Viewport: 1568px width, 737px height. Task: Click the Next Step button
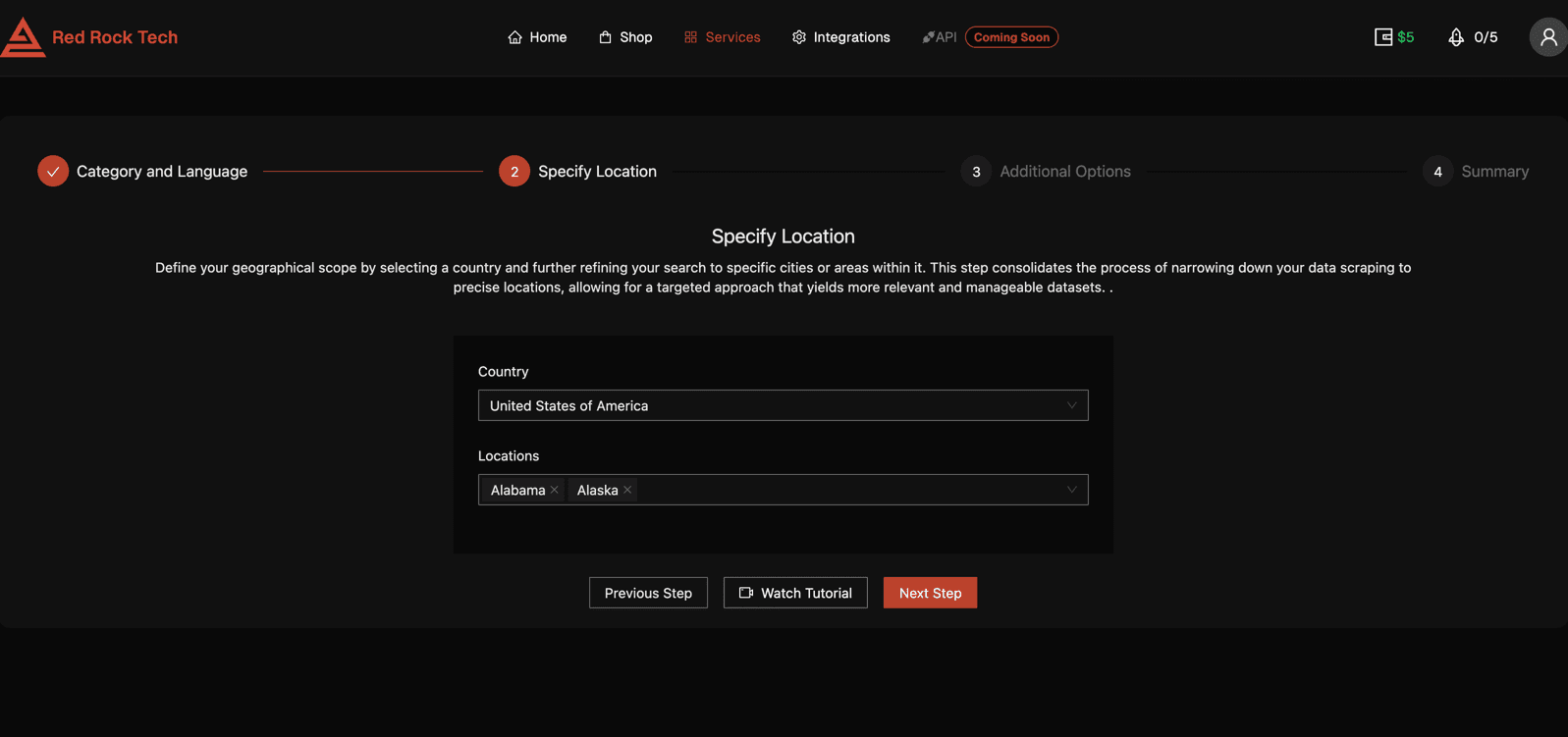pos(930,593)
